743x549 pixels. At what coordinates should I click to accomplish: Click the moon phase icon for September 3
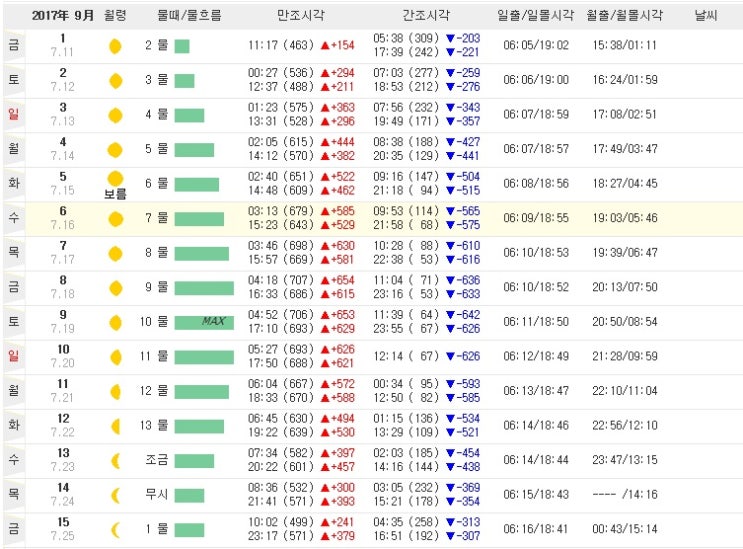click(x=115, y=116)
